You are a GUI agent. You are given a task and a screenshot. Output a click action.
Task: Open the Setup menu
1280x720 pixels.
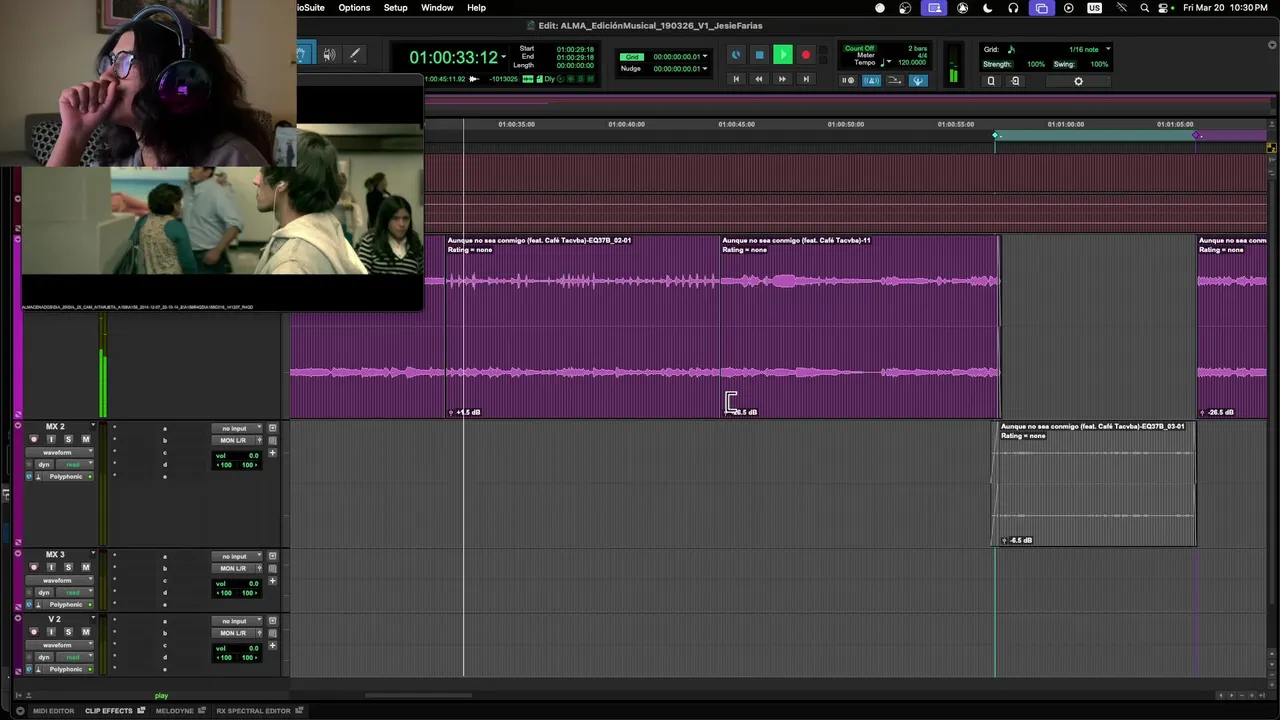click(396, 8)
